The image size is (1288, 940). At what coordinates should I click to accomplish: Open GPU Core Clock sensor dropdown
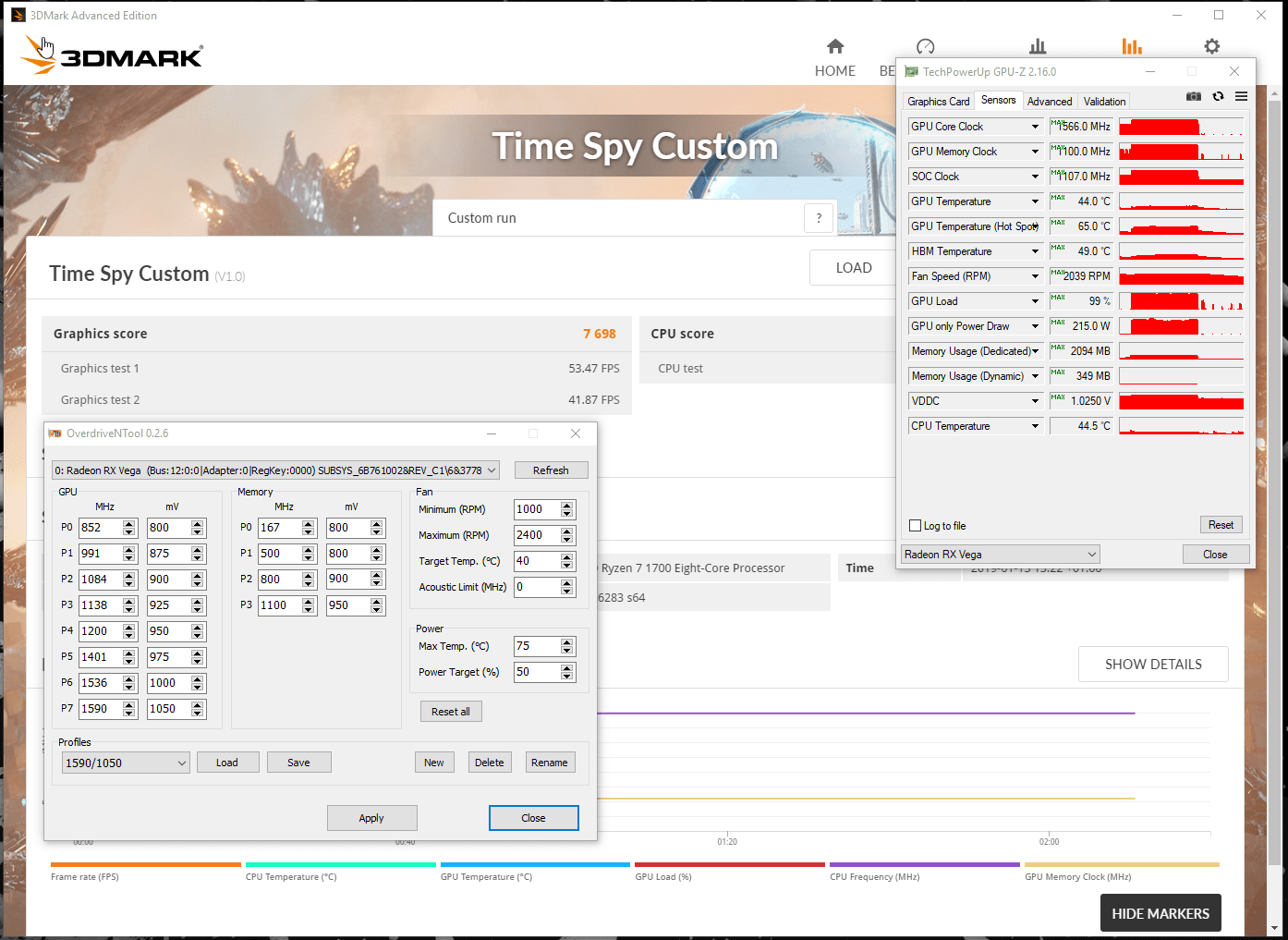(x=1035, y=127)
